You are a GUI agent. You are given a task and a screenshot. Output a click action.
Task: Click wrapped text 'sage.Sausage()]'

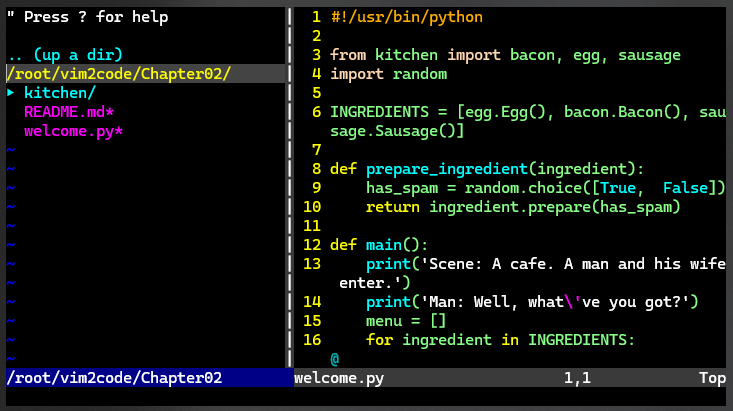coord(397,131)
